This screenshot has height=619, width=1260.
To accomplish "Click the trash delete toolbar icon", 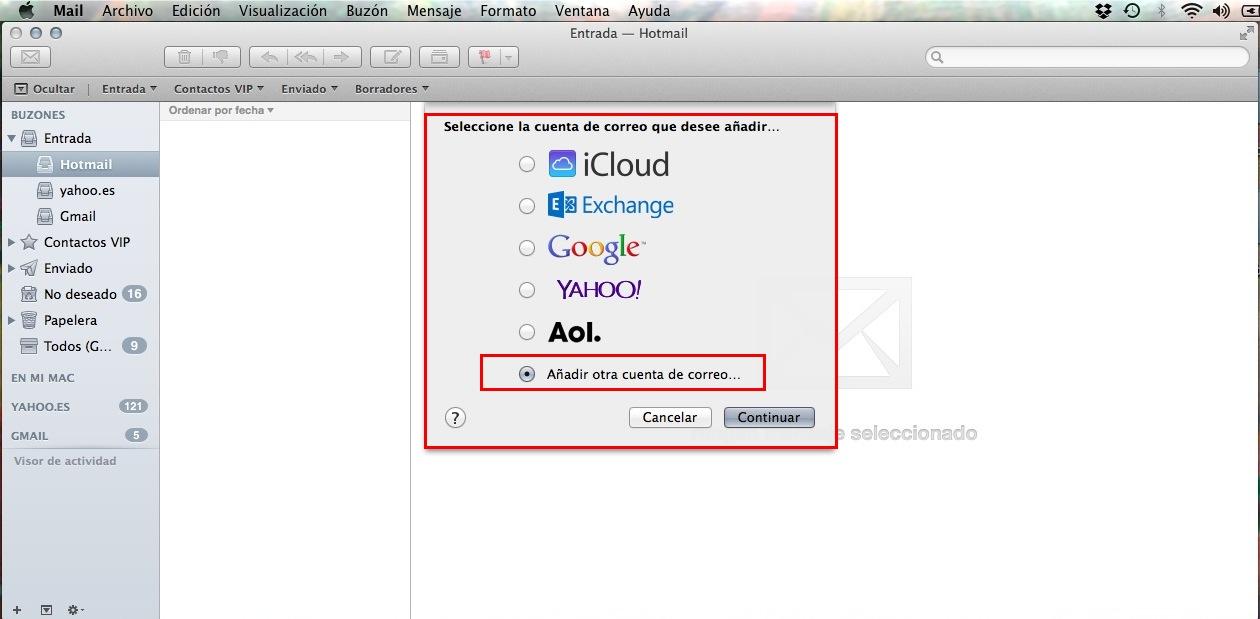I will (x=184, y=57).
